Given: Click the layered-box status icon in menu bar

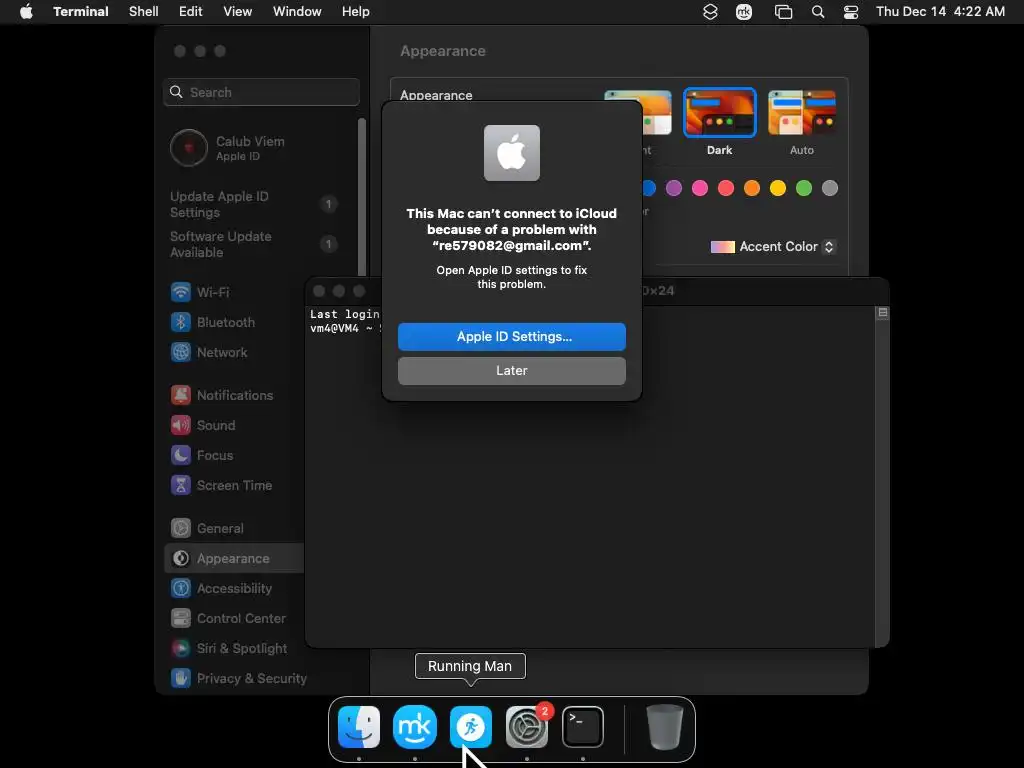Looking at the screenshot, I should point(710,12).
